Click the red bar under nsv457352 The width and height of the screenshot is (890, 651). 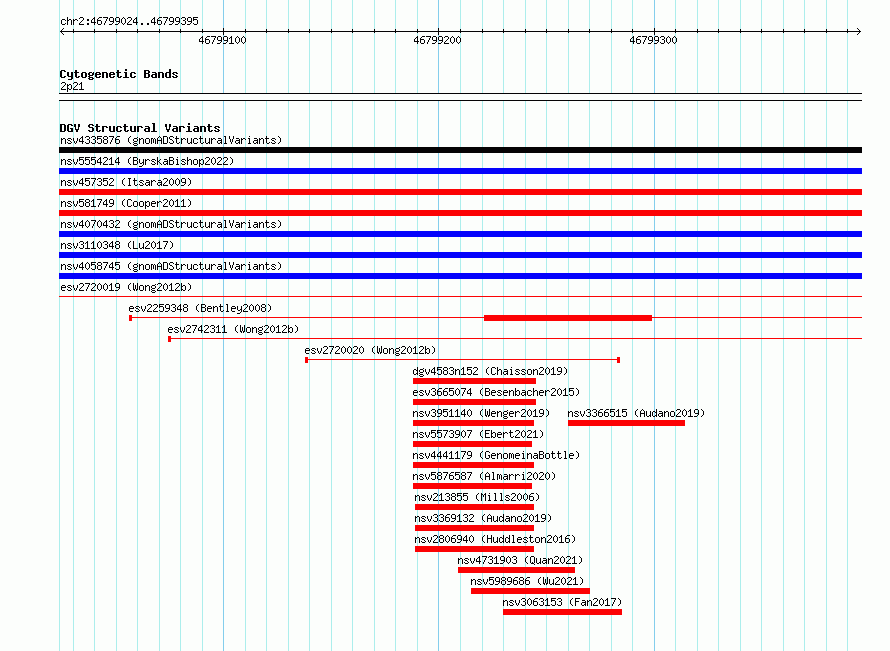point(460,192)
